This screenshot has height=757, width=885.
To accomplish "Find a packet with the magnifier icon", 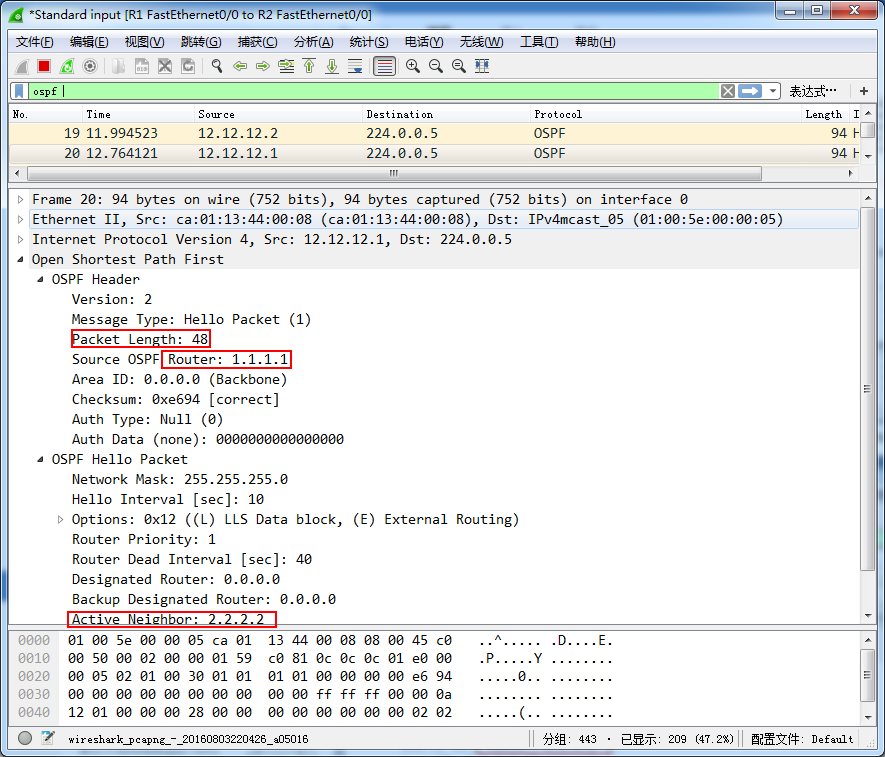I will pos(217,66).
